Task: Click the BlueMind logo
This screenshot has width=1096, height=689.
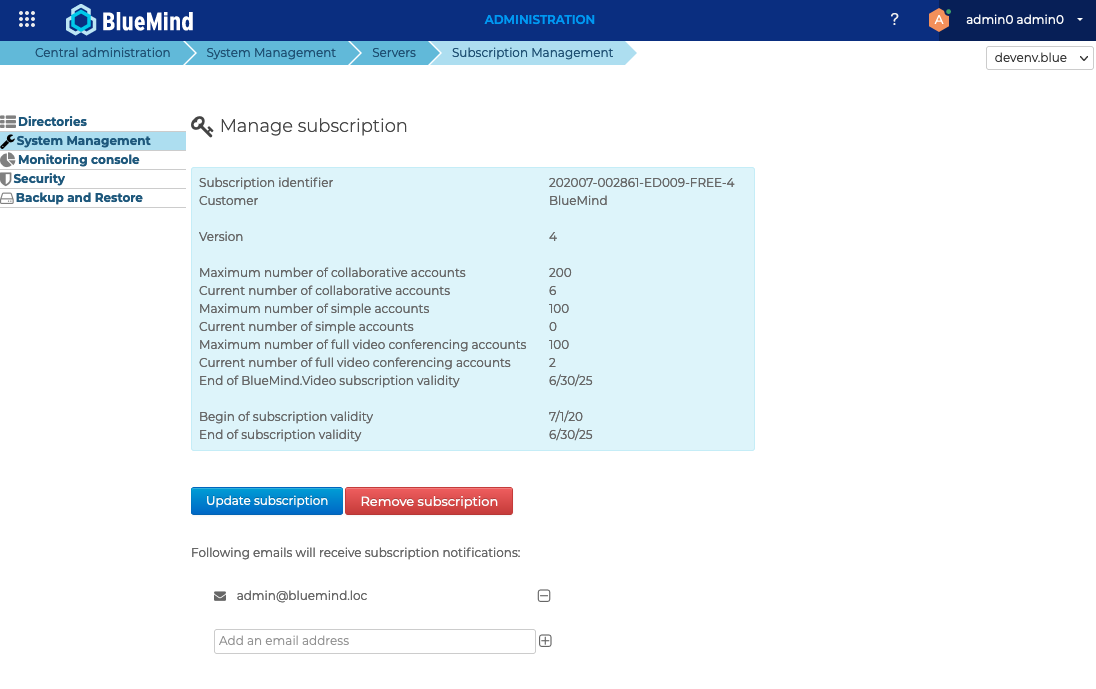Action: click(130, 20)
